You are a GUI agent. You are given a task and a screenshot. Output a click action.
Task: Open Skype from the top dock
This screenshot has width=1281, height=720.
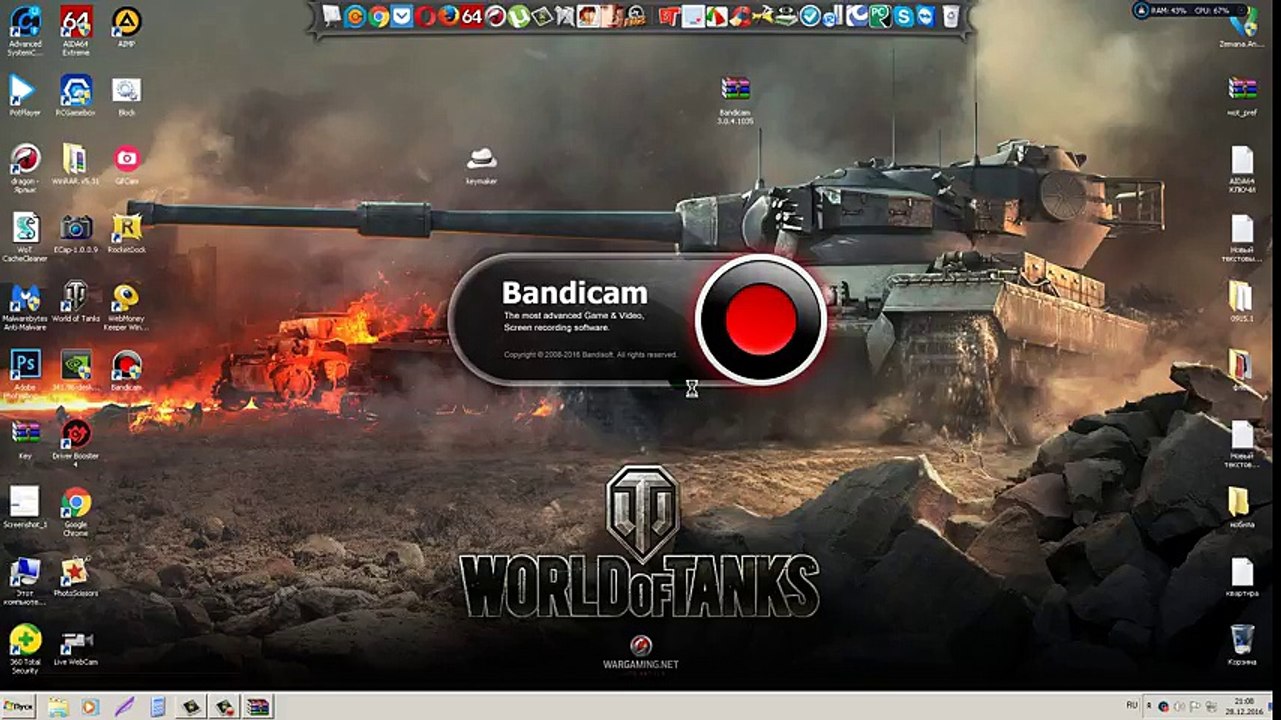(x=904, y=16)
